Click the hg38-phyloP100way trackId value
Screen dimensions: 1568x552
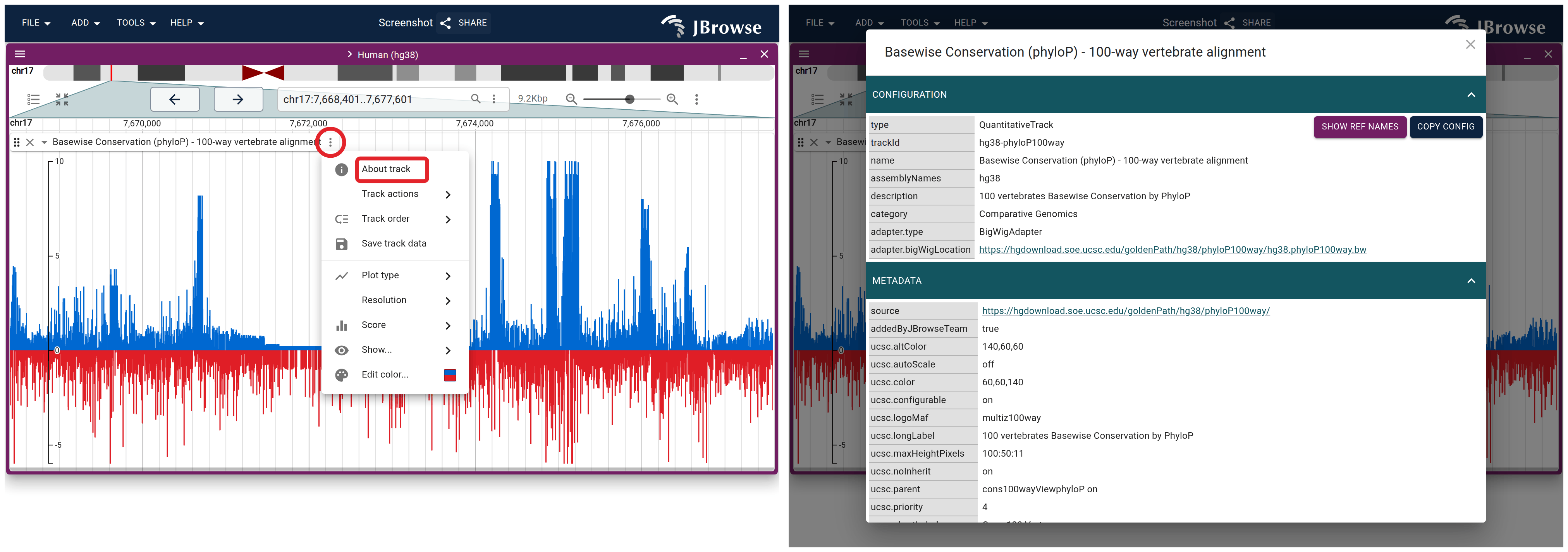[1021, 143]
